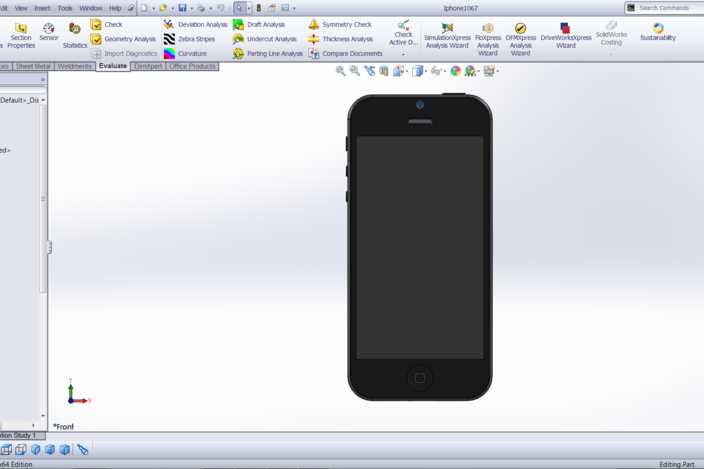Open the Tools menu
The image size is (704, 469).
(x=65, y=8)
